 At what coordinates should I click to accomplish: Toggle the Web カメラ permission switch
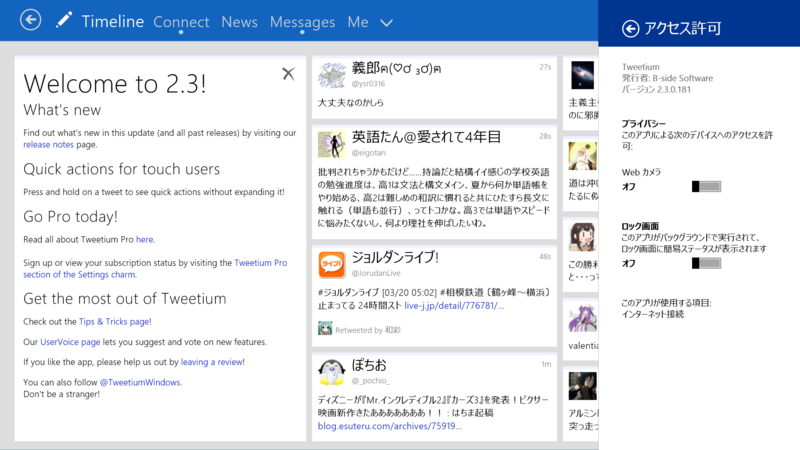tap(706, 187)
